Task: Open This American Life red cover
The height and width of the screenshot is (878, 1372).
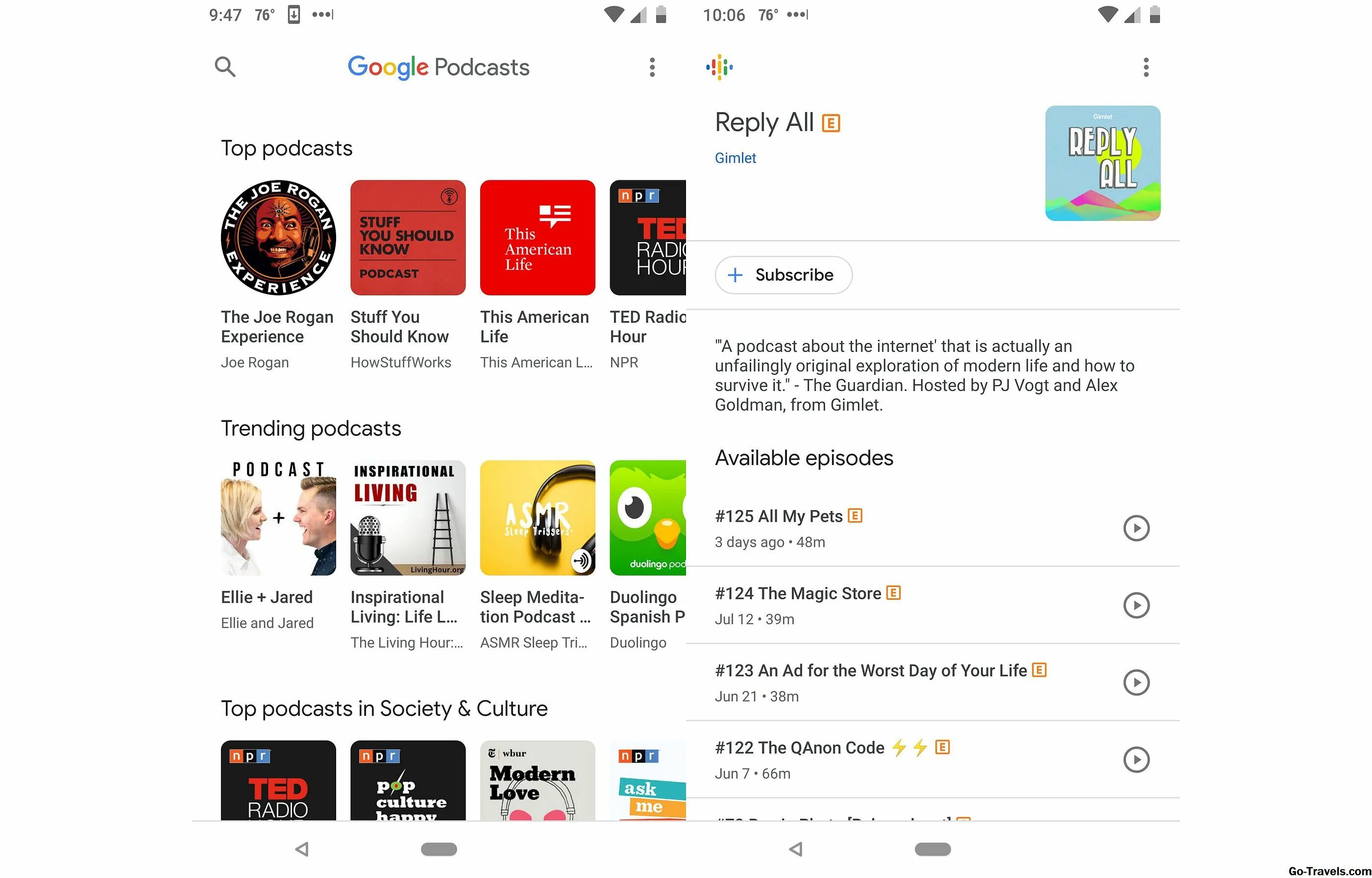Action: point(538,238)
